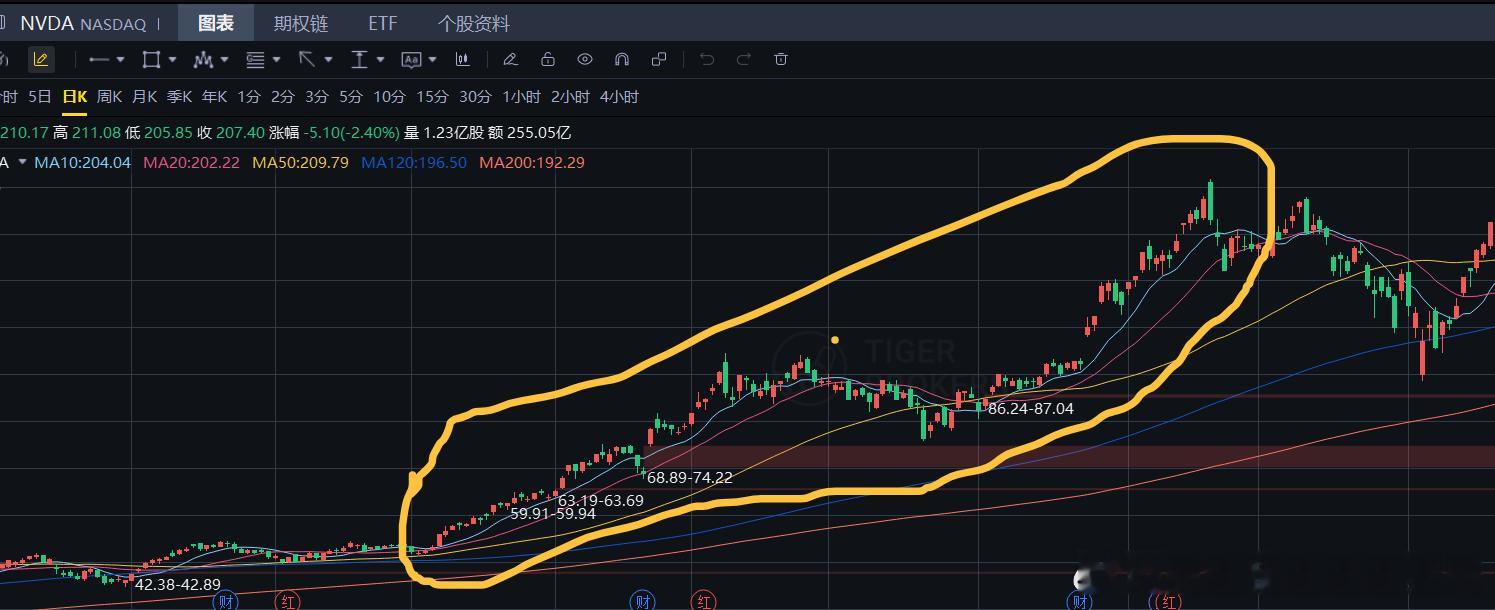Viewport: 1495px width, 610px height.
Task: Click the undo arrow icon
Action: pyautogui.click(x=707, y=59)
